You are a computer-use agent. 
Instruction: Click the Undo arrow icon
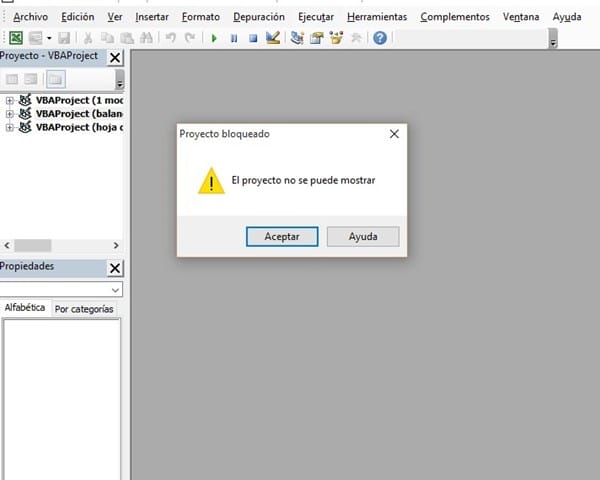click(171, 38)
